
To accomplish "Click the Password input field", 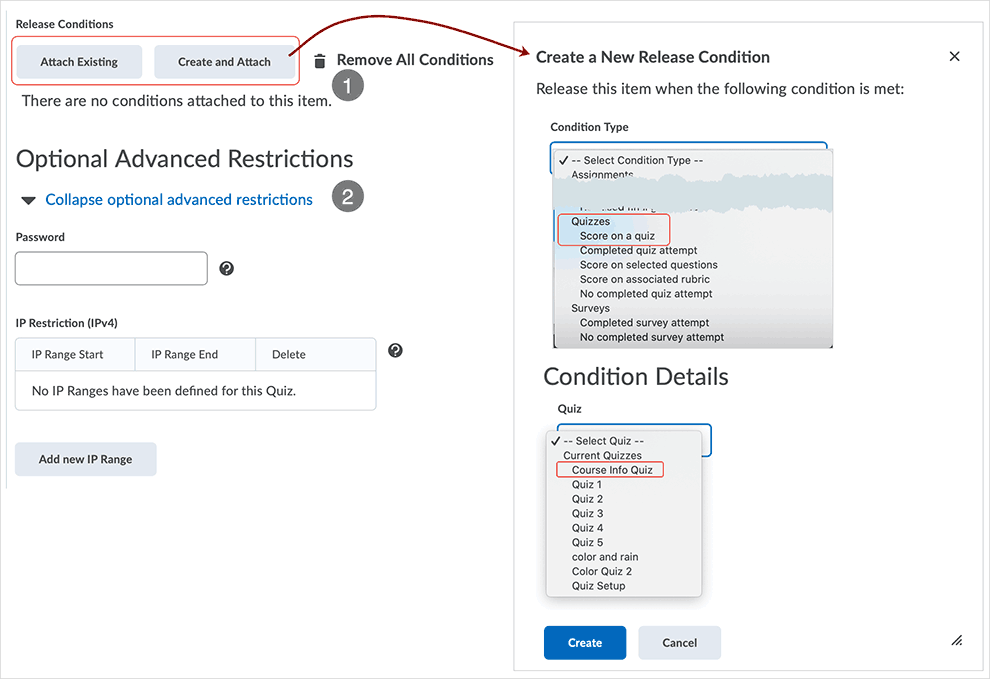I will [111, 268].
